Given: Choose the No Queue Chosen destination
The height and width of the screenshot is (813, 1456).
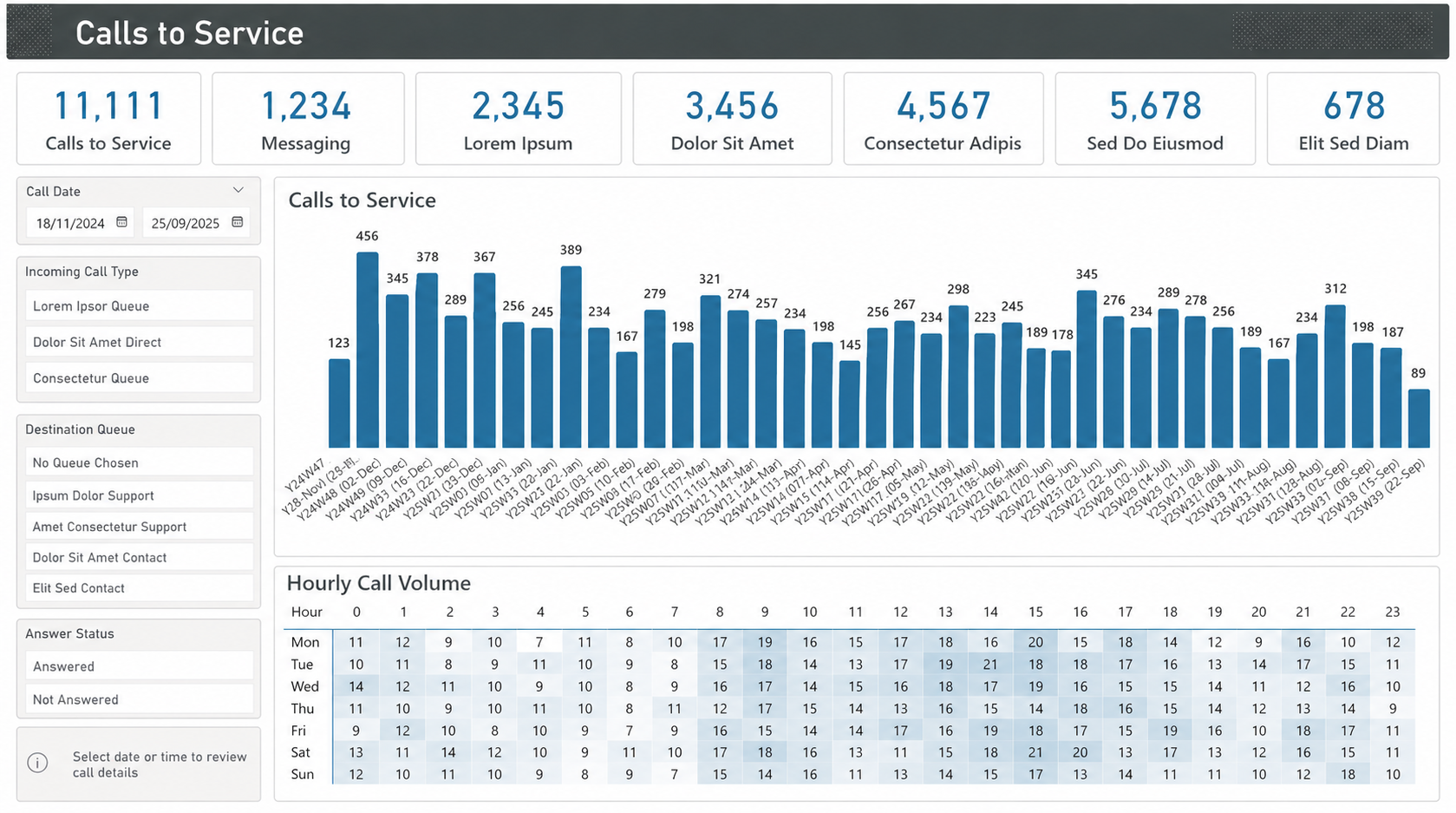Looking at the screenshot, I should click(139, 462).
